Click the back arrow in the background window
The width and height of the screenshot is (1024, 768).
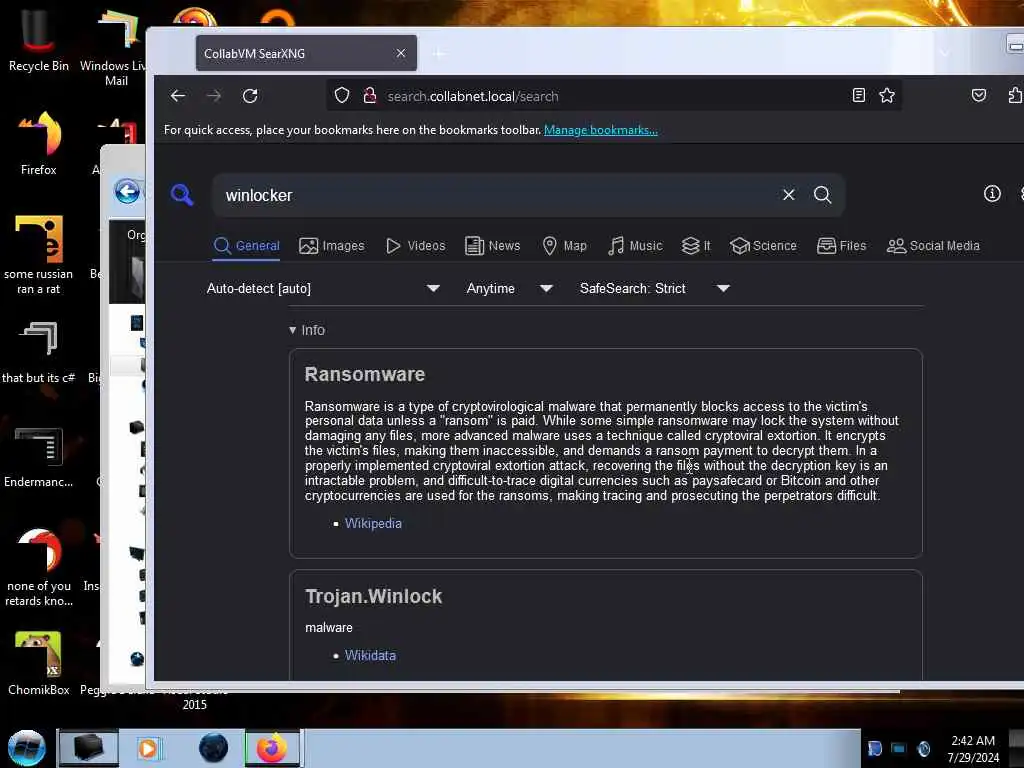click(127, 192)
